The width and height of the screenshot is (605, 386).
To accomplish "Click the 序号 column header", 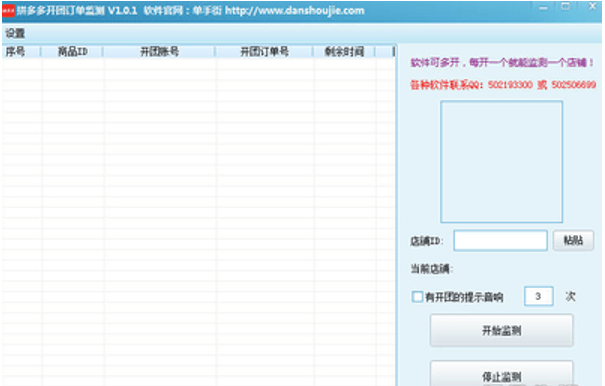I will [x=21, y=51].
